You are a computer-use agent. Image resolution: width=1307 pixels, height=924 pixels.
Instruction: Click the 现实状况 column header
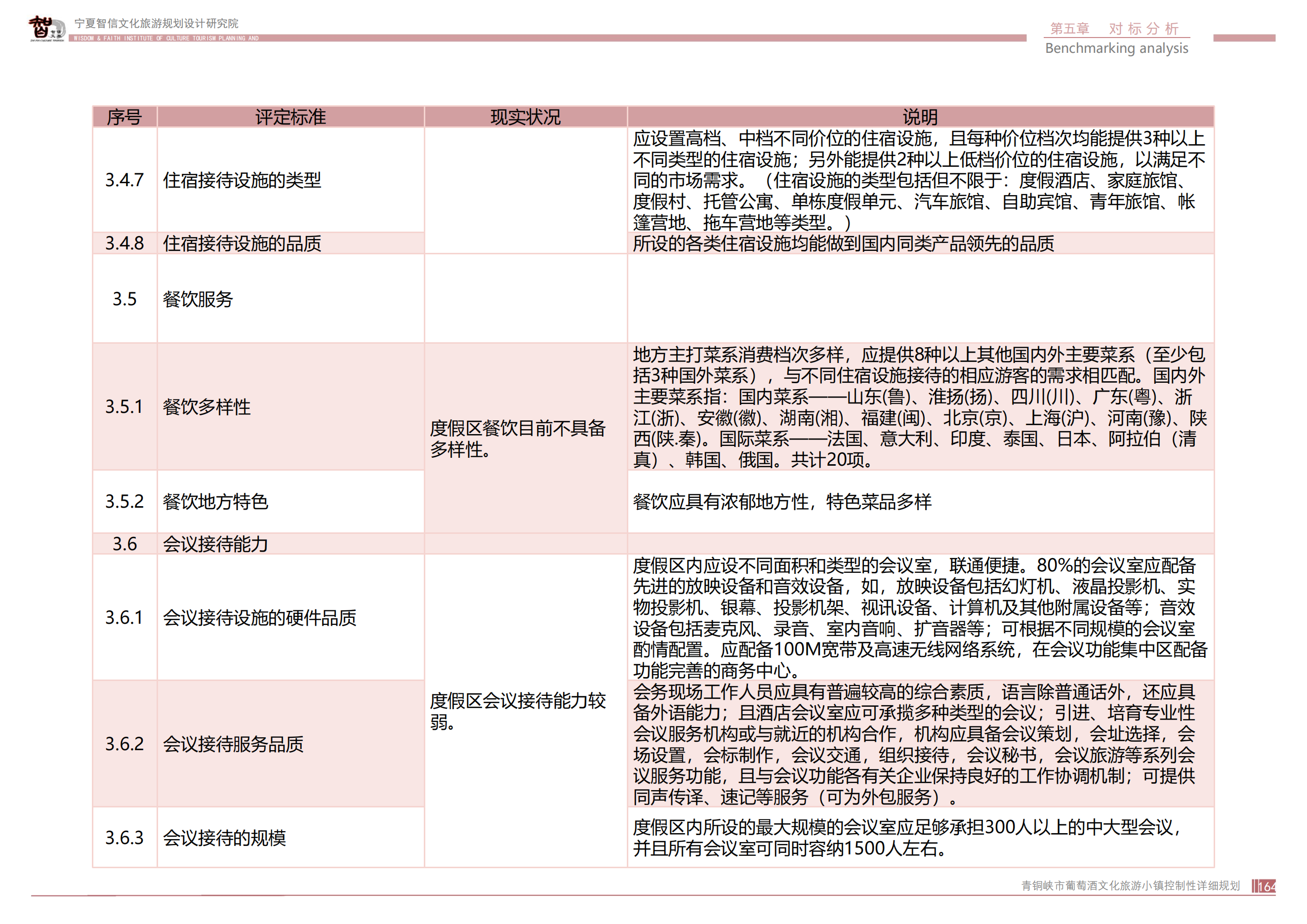[x=525, y=117]
